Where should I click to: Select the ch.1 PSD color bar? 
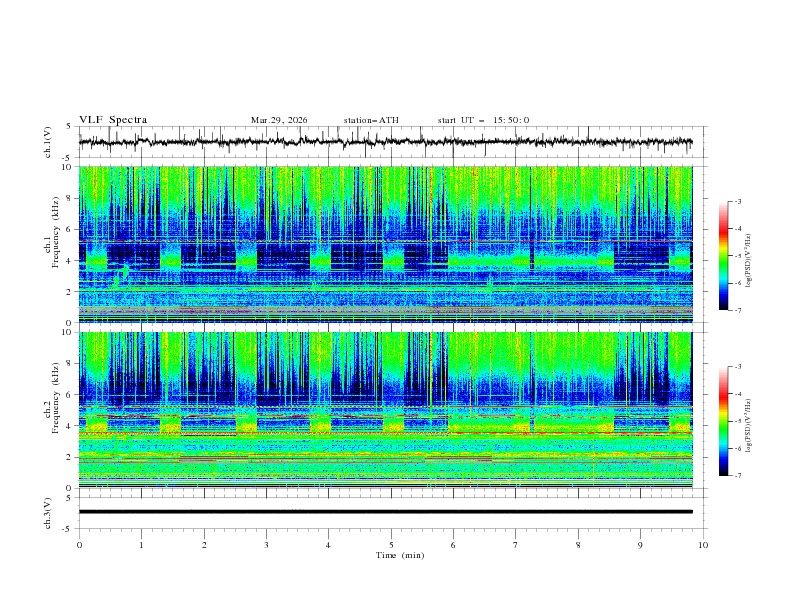click(724, 256)
